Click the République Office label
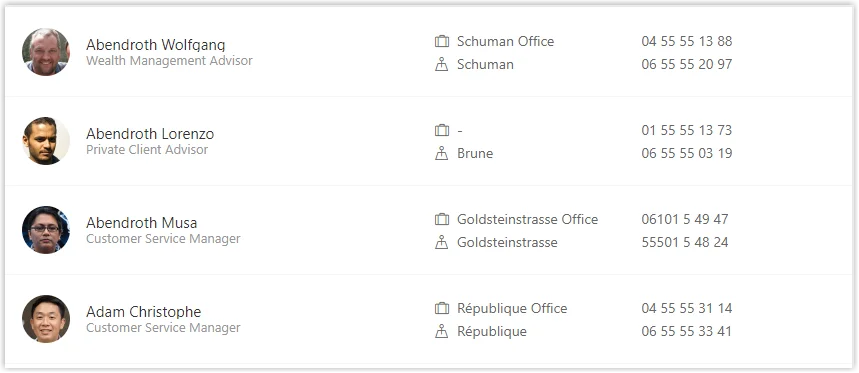Viewport: 859px width, 373px height. (x=512, y=308)
